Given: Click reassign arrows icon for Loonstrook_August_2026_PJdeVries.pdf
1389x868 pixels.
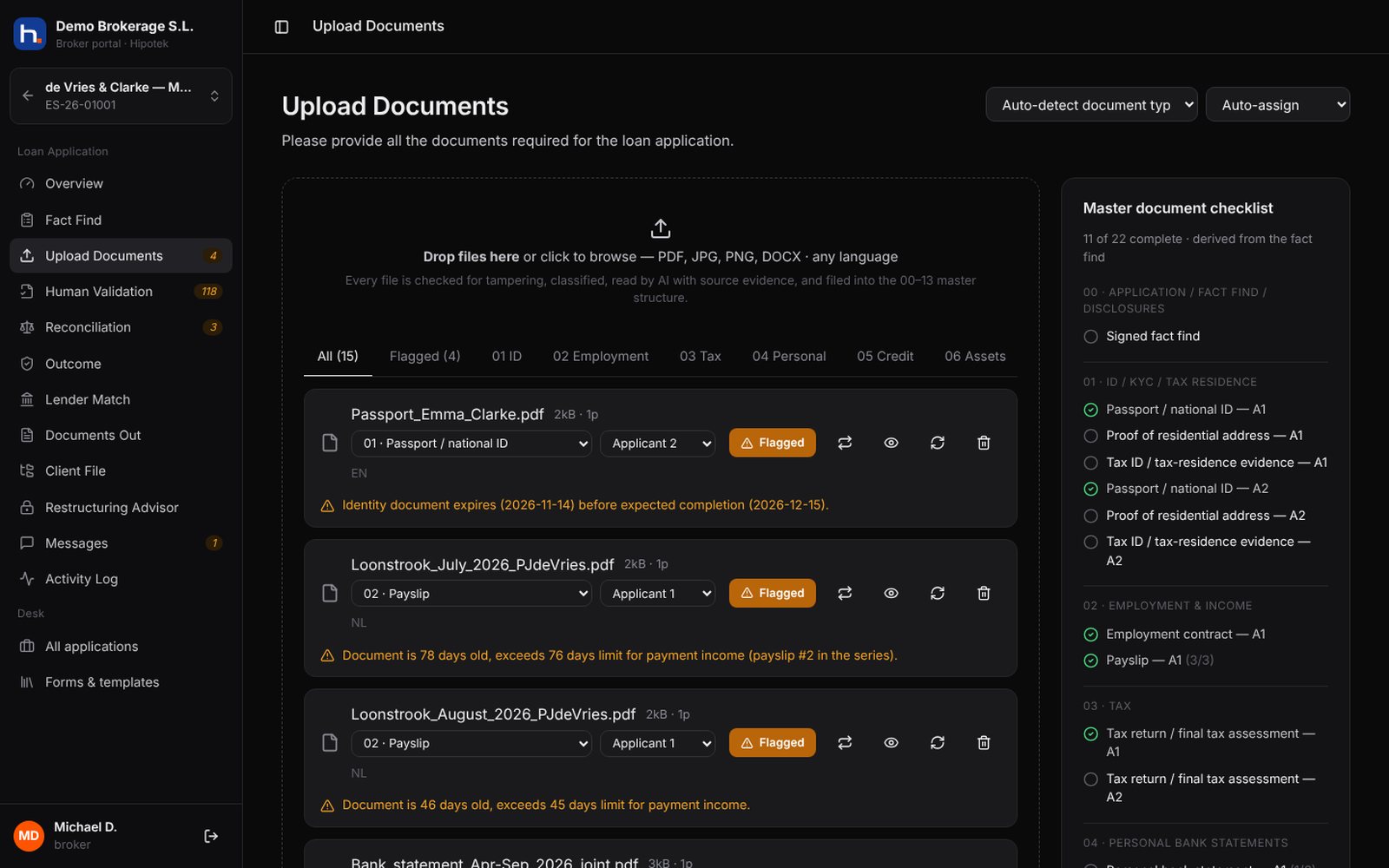Looking at the screenshot, I should [x=845, y=743].
